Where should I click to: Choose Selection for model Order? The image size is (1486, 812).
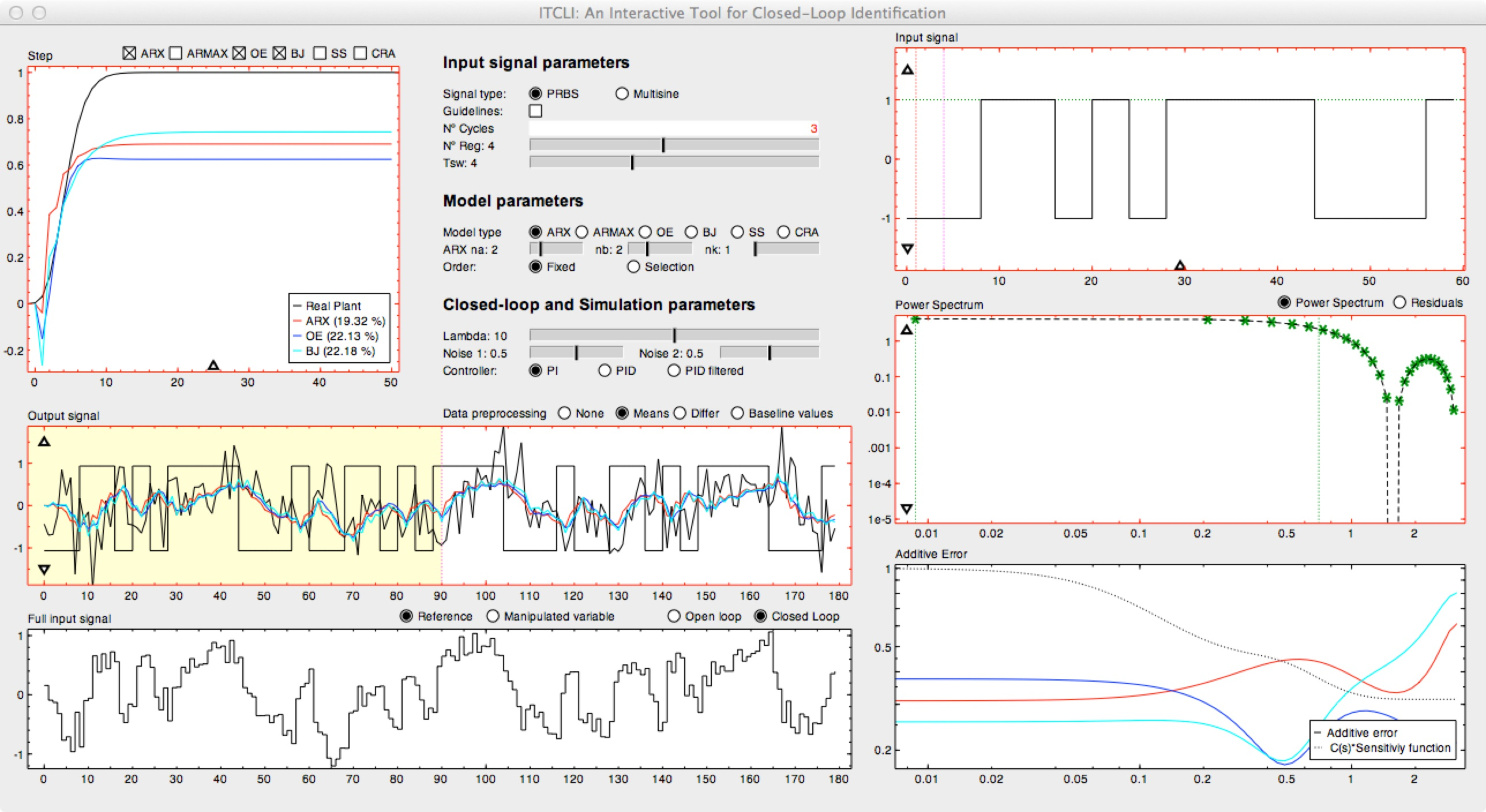(x=633, y=267)
